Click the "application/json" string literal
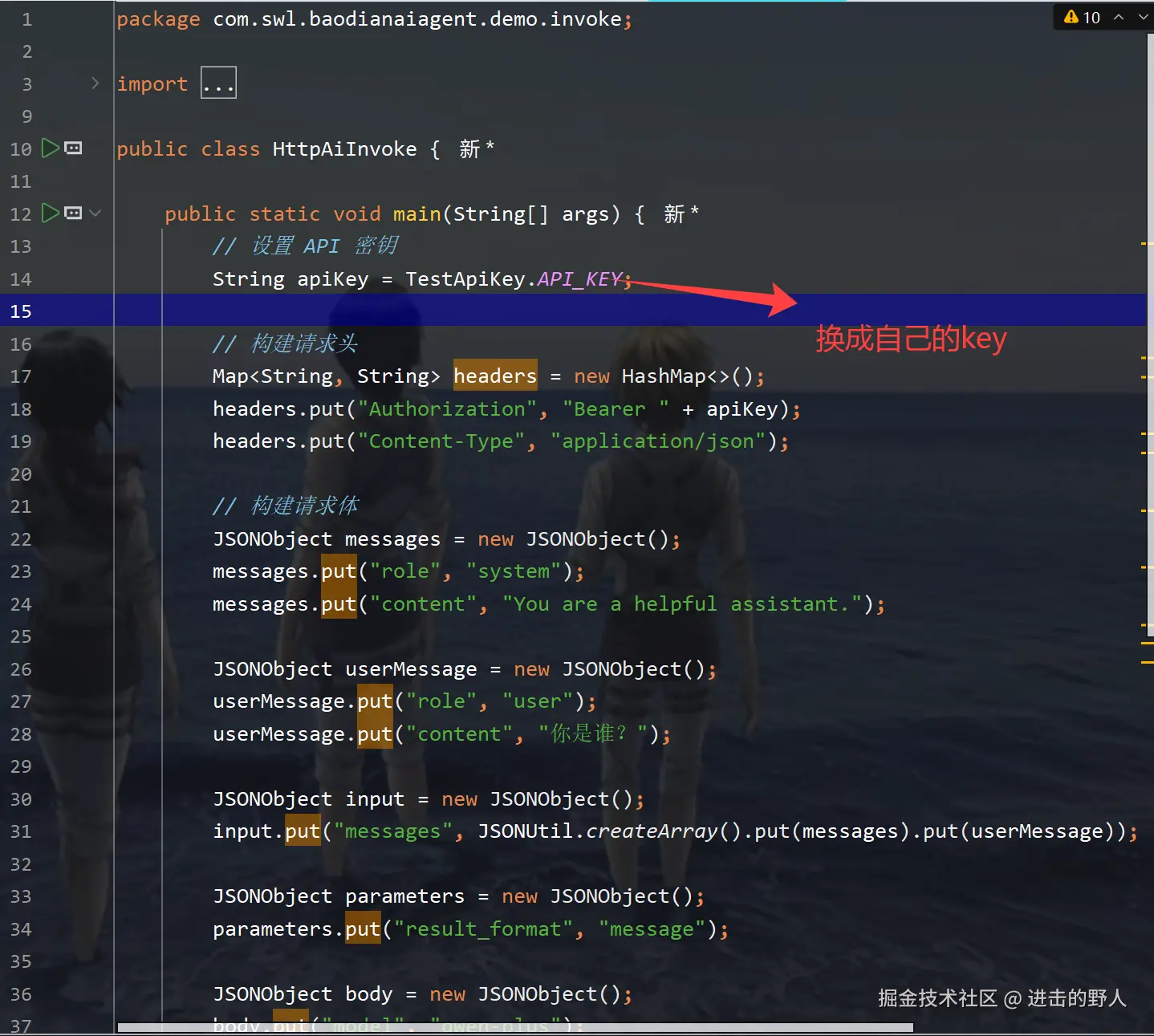The width and height of the screenshot is (1154, 1036). click(x=658, y=441)
